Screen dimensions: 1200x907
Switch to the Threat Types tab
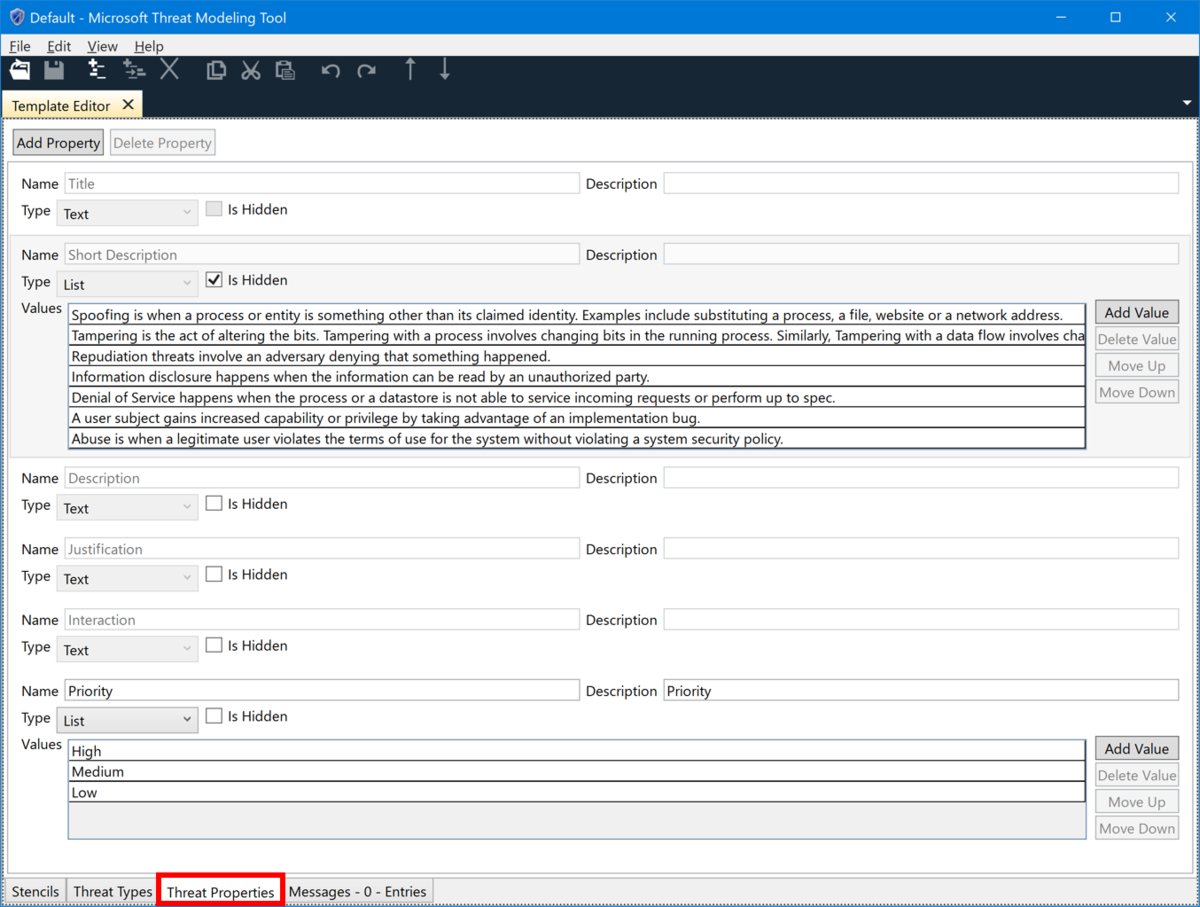pos(113,891)
